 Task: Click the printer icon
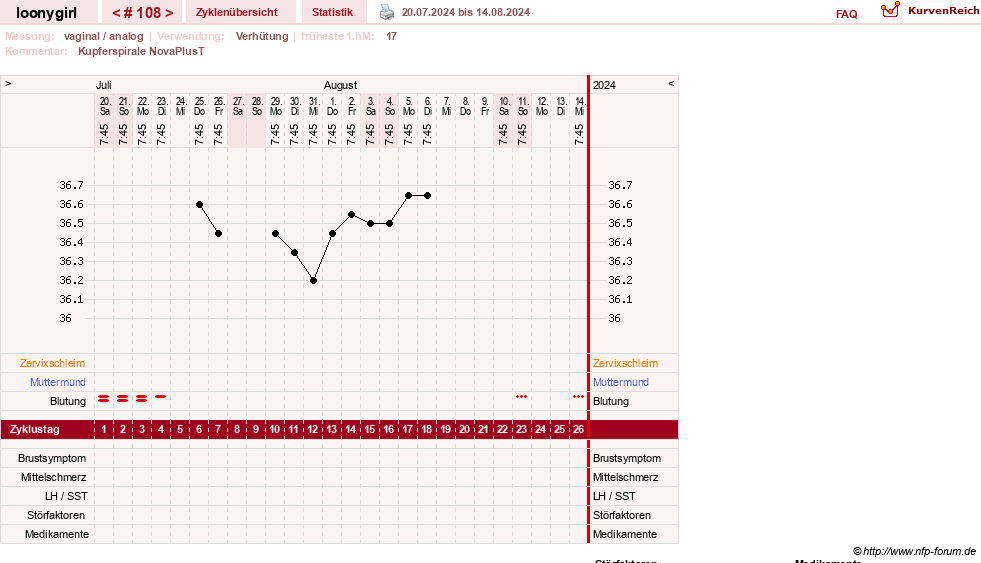pos(387,12)
